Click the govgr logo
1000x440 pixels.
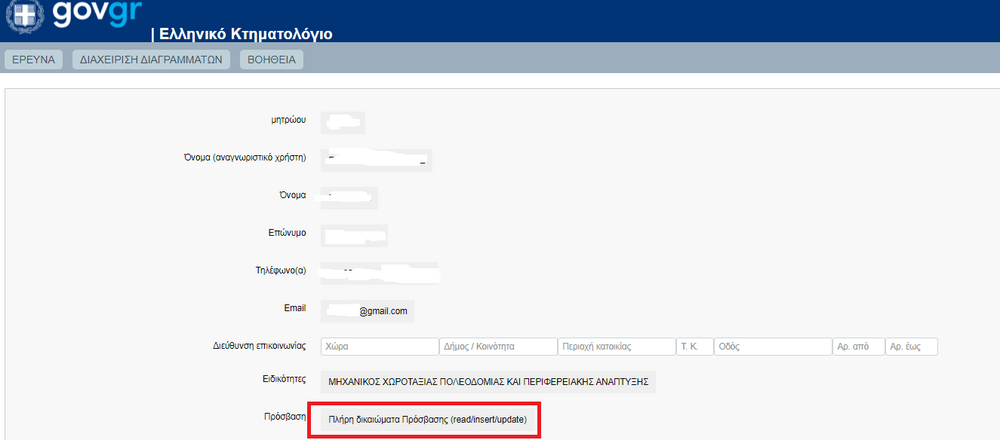point(95,16)
